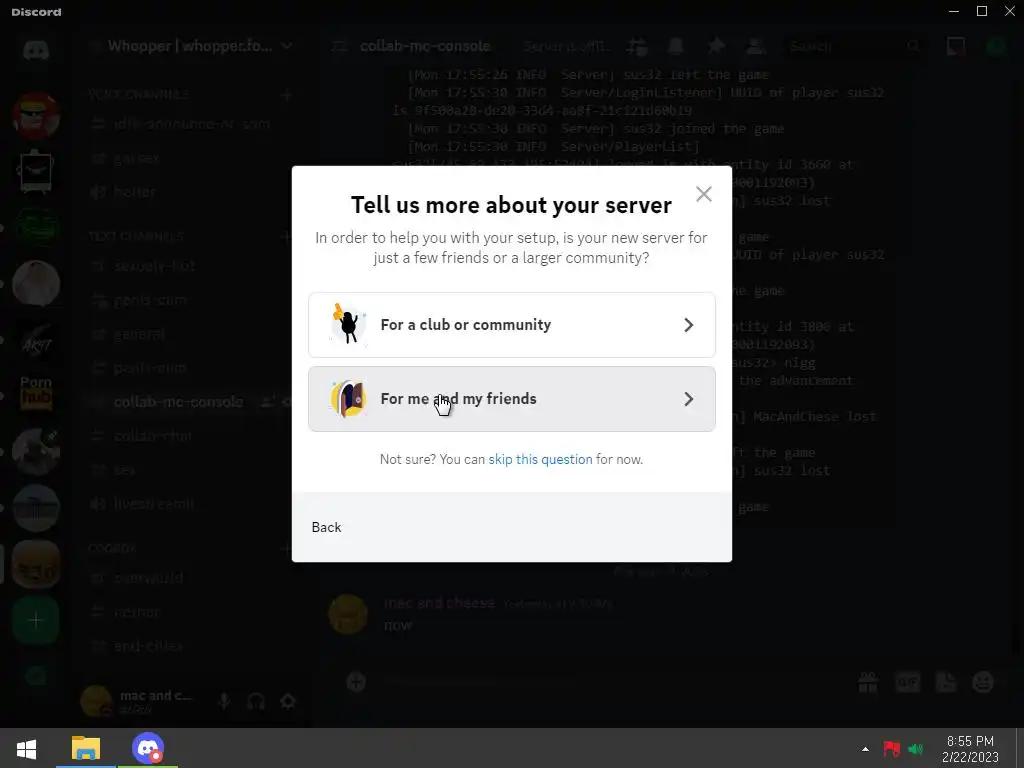Toggle microphone mute in user panel
Screen dimensions: 1024x768
[x=224, y=701]
